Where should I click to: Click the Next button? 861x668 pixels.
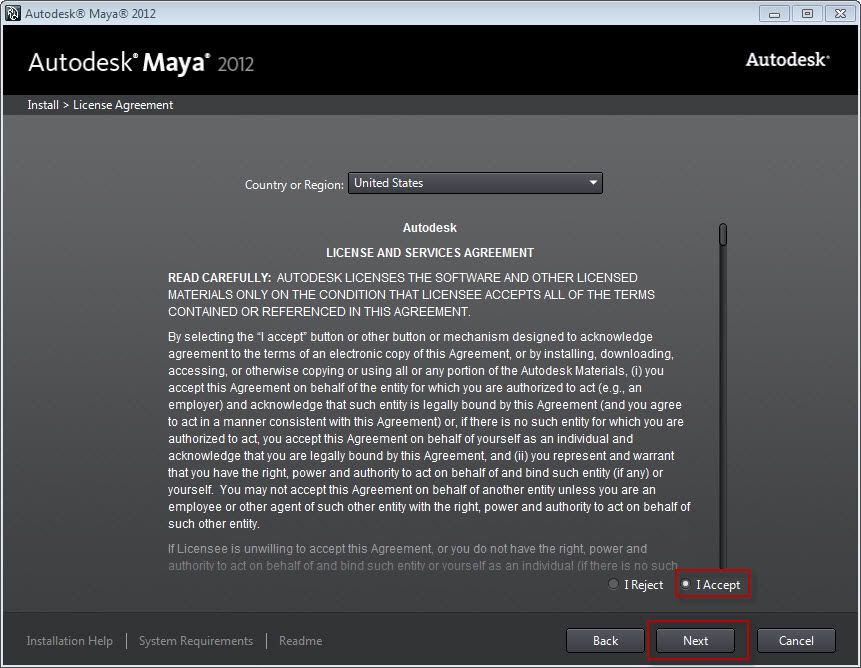[695, 641]
